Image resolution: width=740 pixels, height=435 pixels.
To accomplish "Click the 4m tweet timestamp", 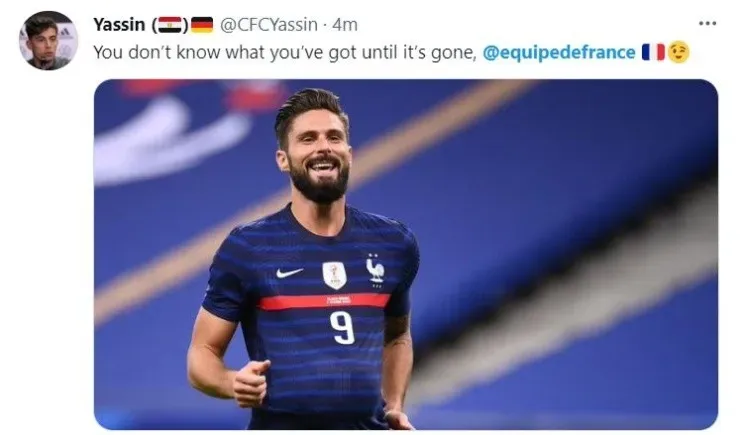I will click(x=345, y=25).
